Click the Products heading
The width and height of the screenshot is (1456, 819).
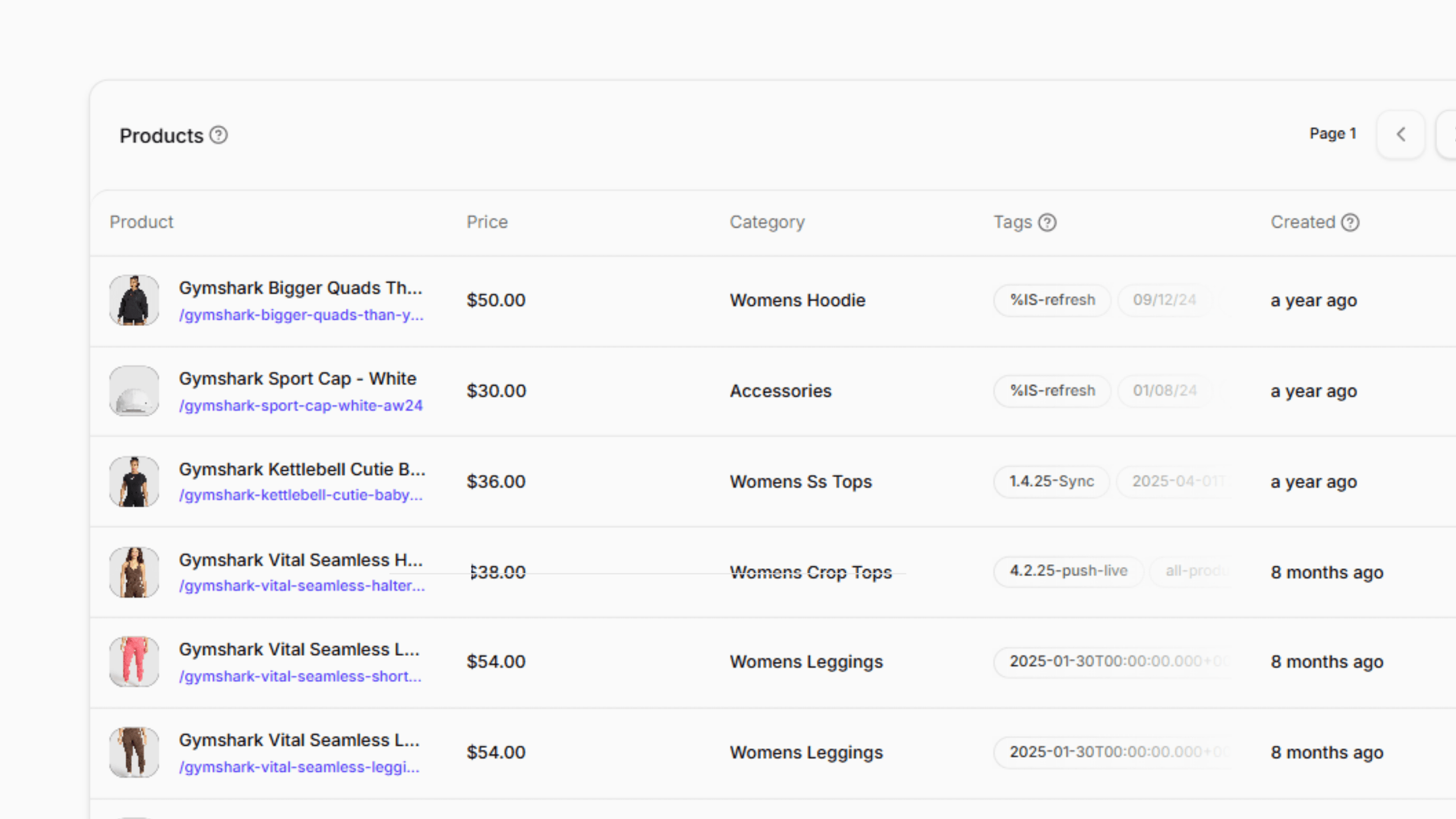[162, 136]
